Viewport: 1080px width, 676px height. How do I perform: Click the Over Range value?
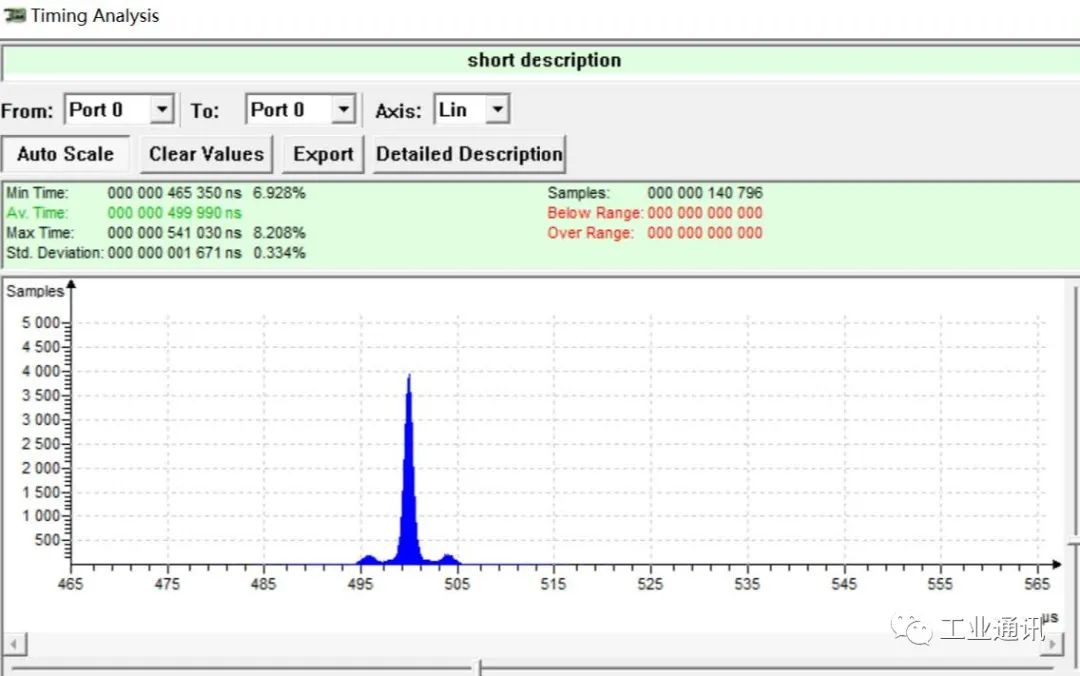(x=705, y=233)
